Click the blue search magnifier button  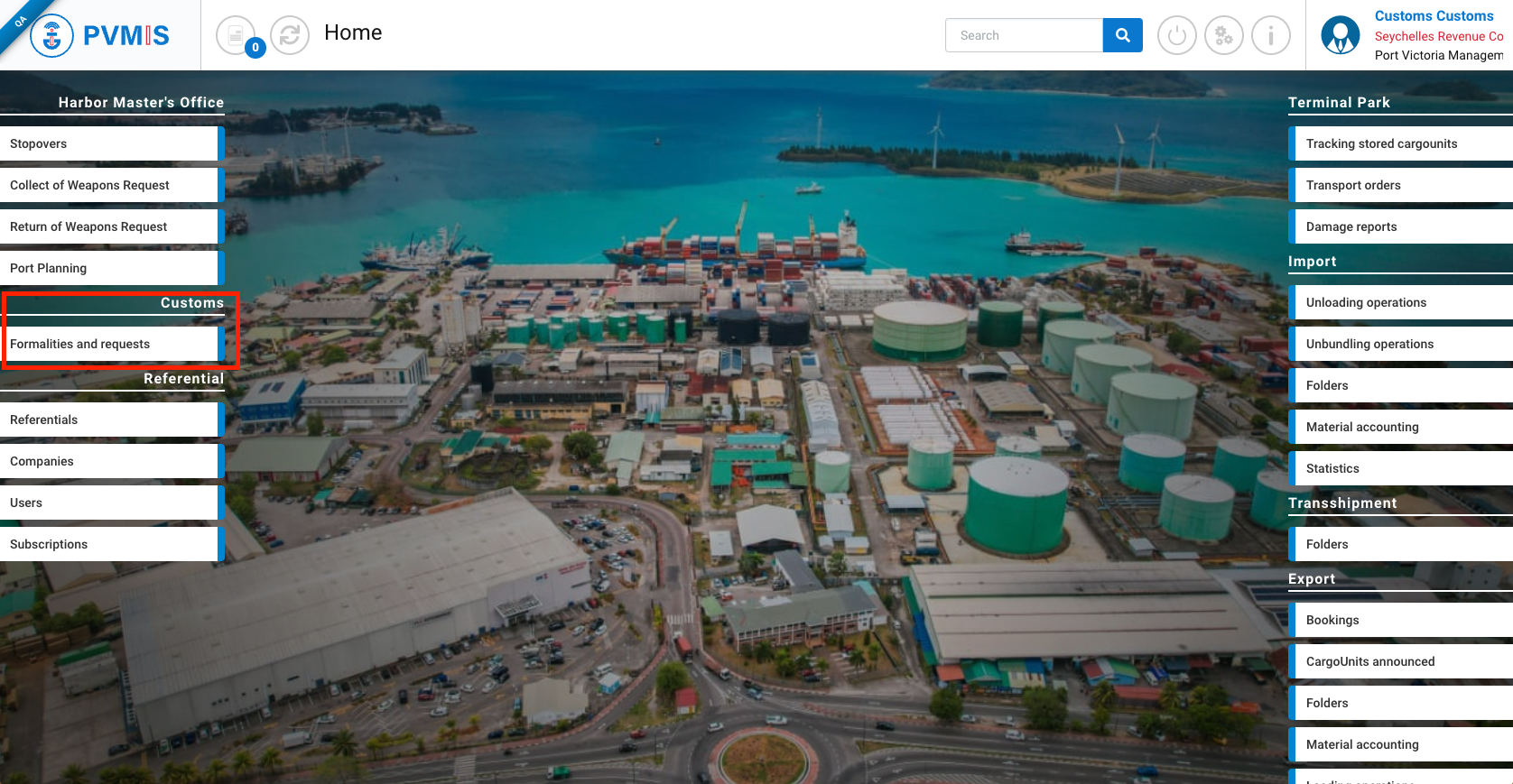(1122, 36)
